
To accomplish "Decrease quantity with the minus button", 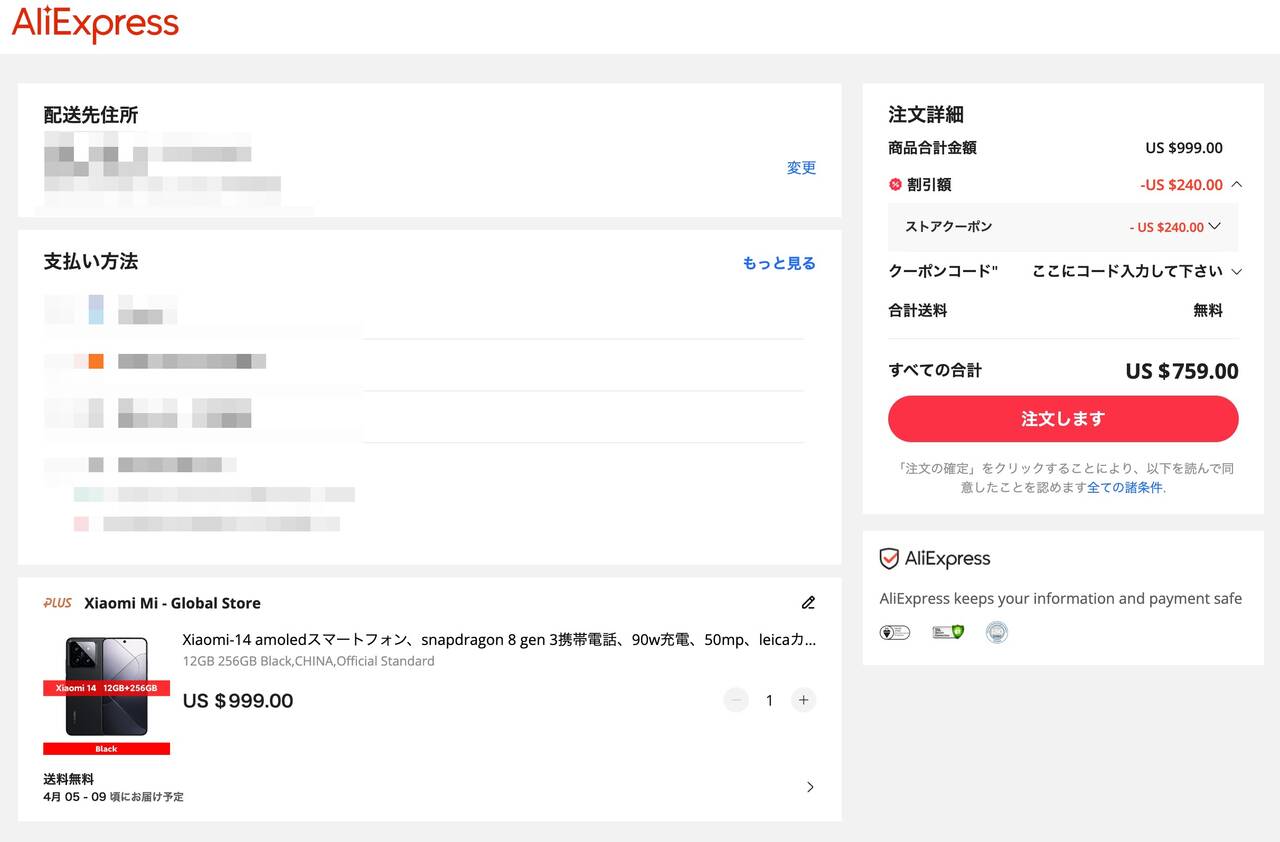I will pyautogui.click(x=736, y=700).
